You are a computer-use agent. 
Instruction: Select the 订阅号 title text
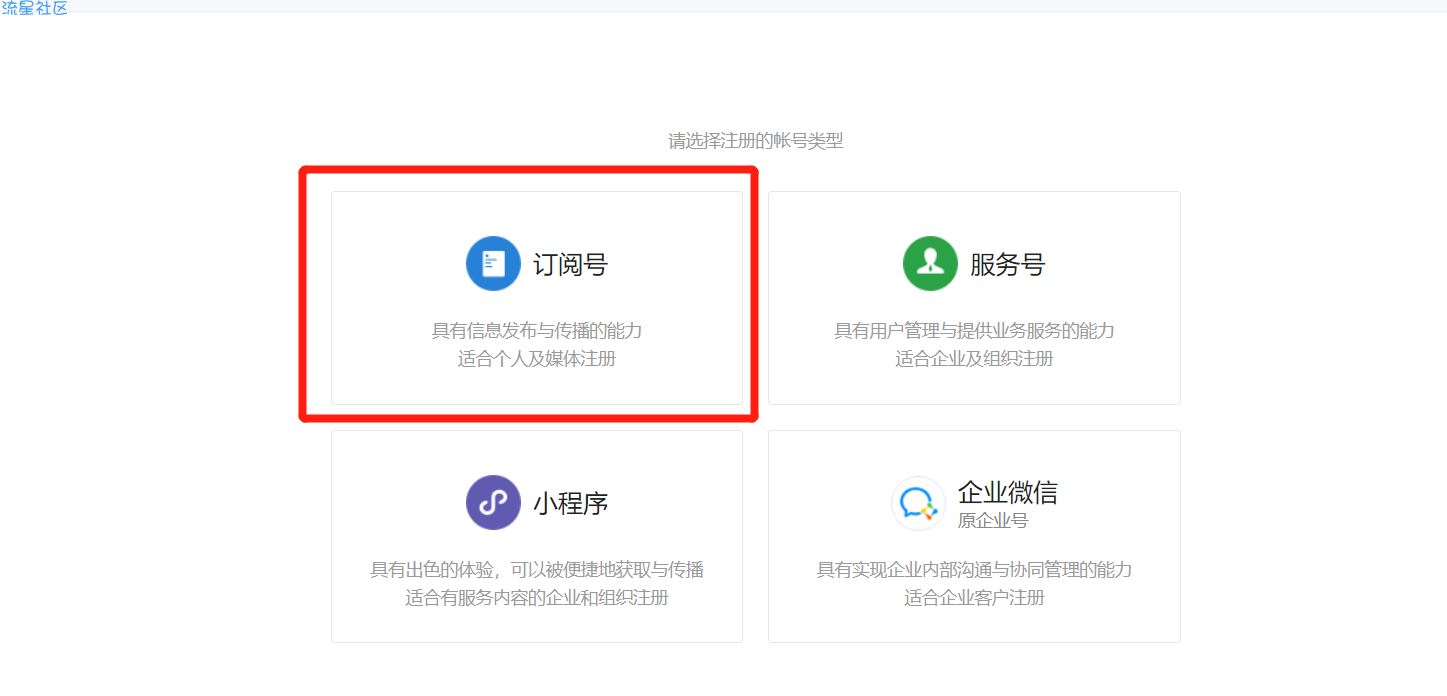click(570, 265)
